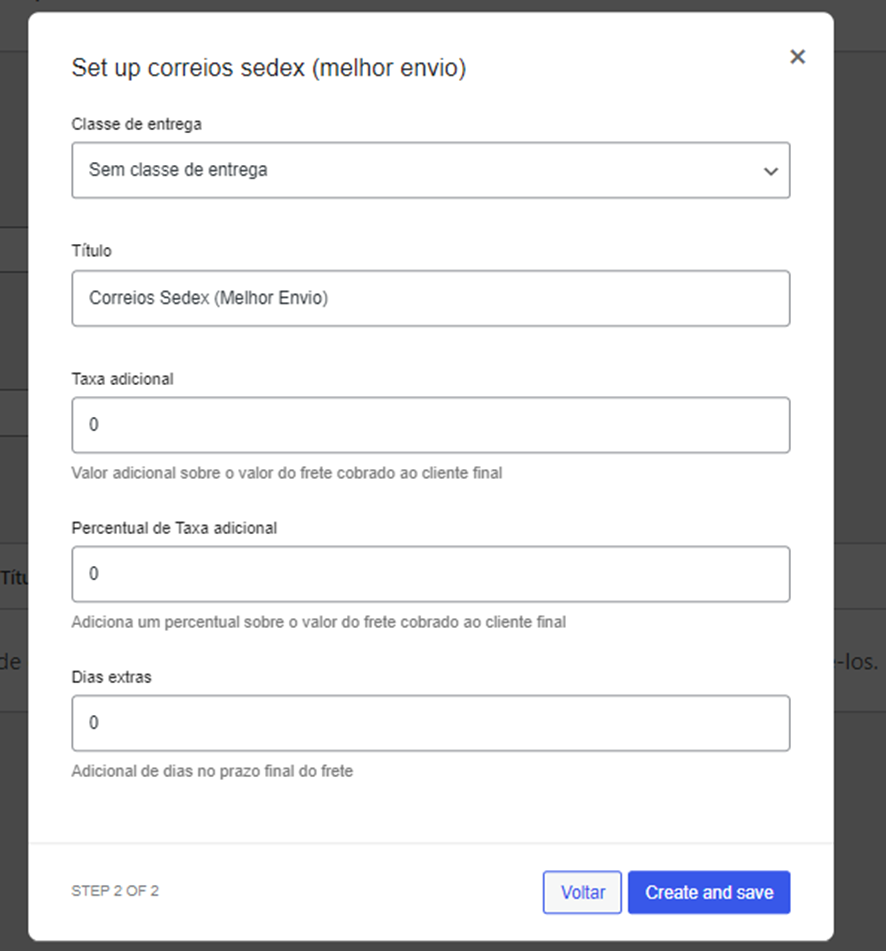886x951 pixels.
Task: Click the dialog heading 'Set up correios sedex'
Action: (268, 68)
